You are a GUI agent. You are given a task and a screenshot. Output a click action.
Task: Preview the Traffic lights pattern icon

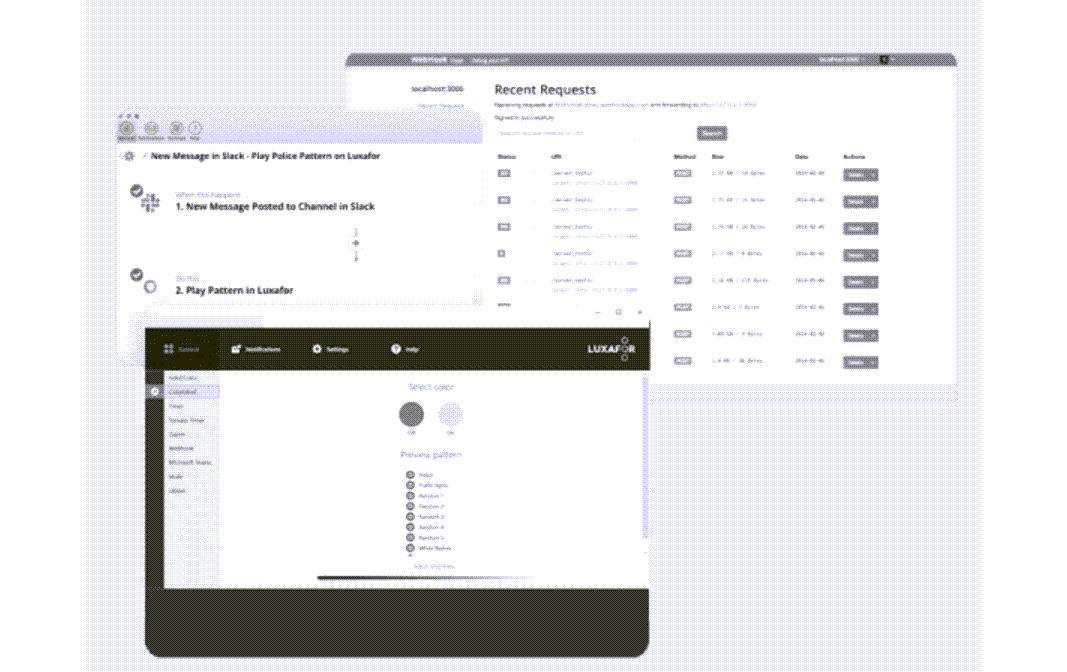click(410, 486)
